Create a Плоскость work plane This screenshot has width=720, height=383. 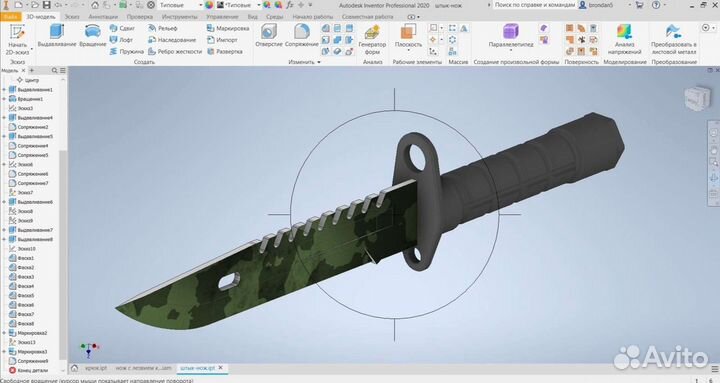tap(408, 36)
